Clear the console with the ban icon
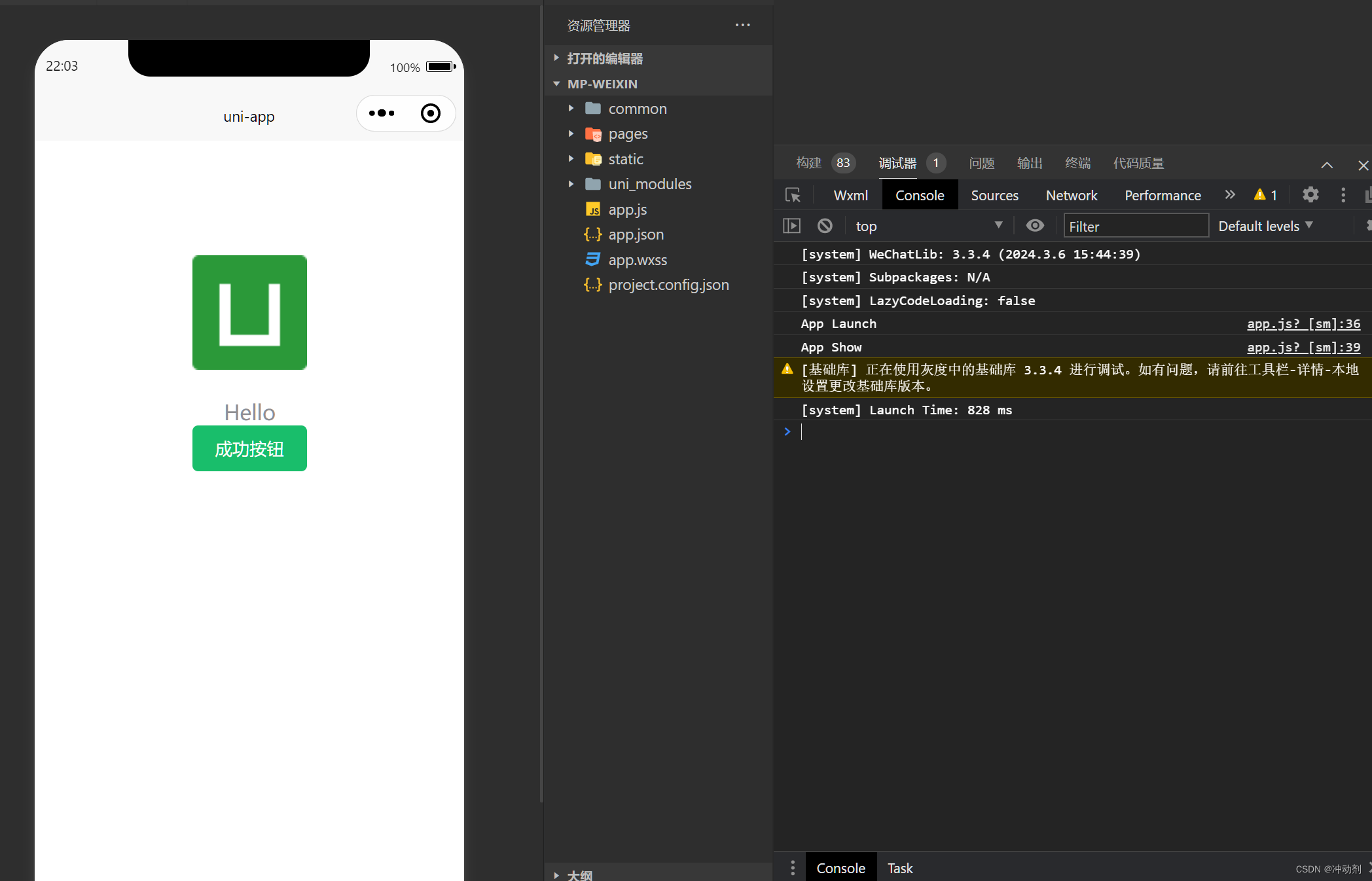This screenshot has height=881, width=1372. tap(825, 226)
